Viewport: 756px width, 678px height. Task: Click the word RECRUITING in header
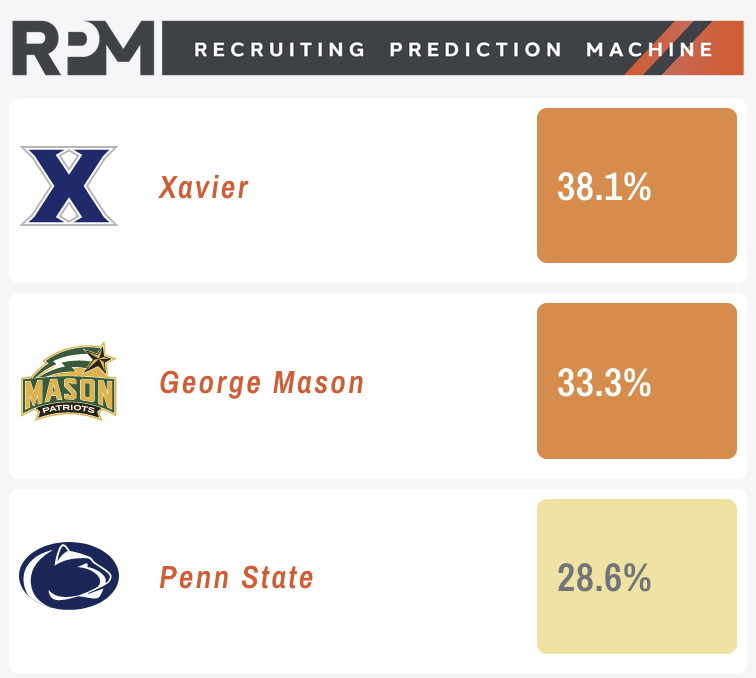279,49
